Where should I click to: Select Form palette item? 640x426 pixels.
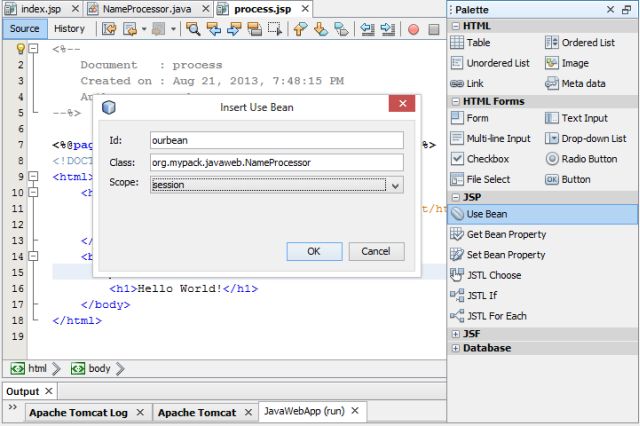click(x=469, y=118)
